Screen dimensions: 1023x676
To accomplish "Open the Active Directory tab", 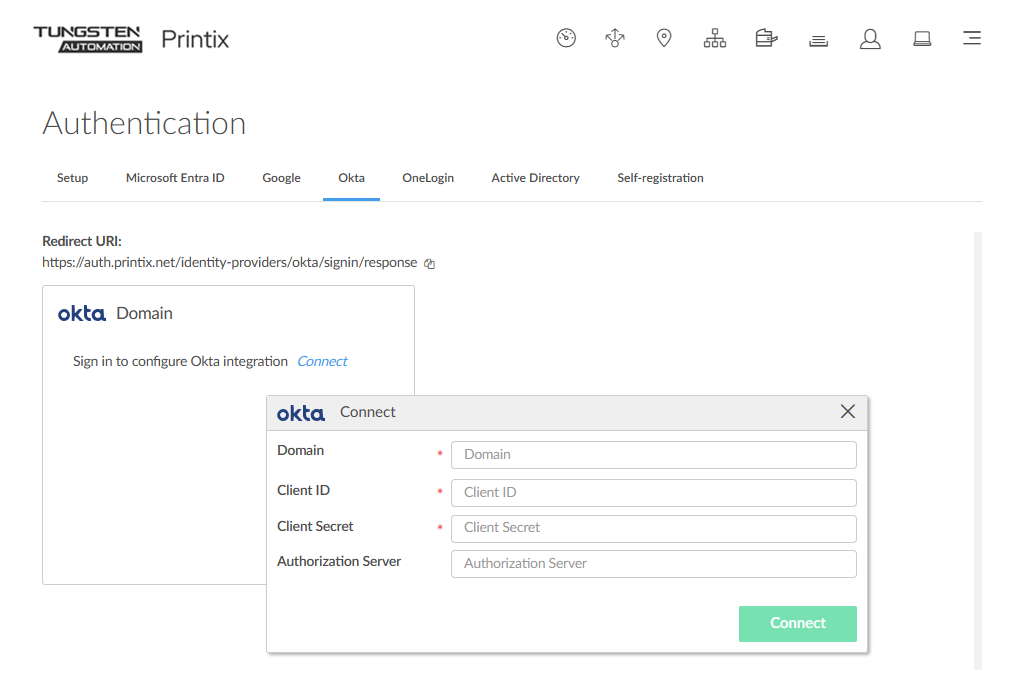I will pos(535,178).
